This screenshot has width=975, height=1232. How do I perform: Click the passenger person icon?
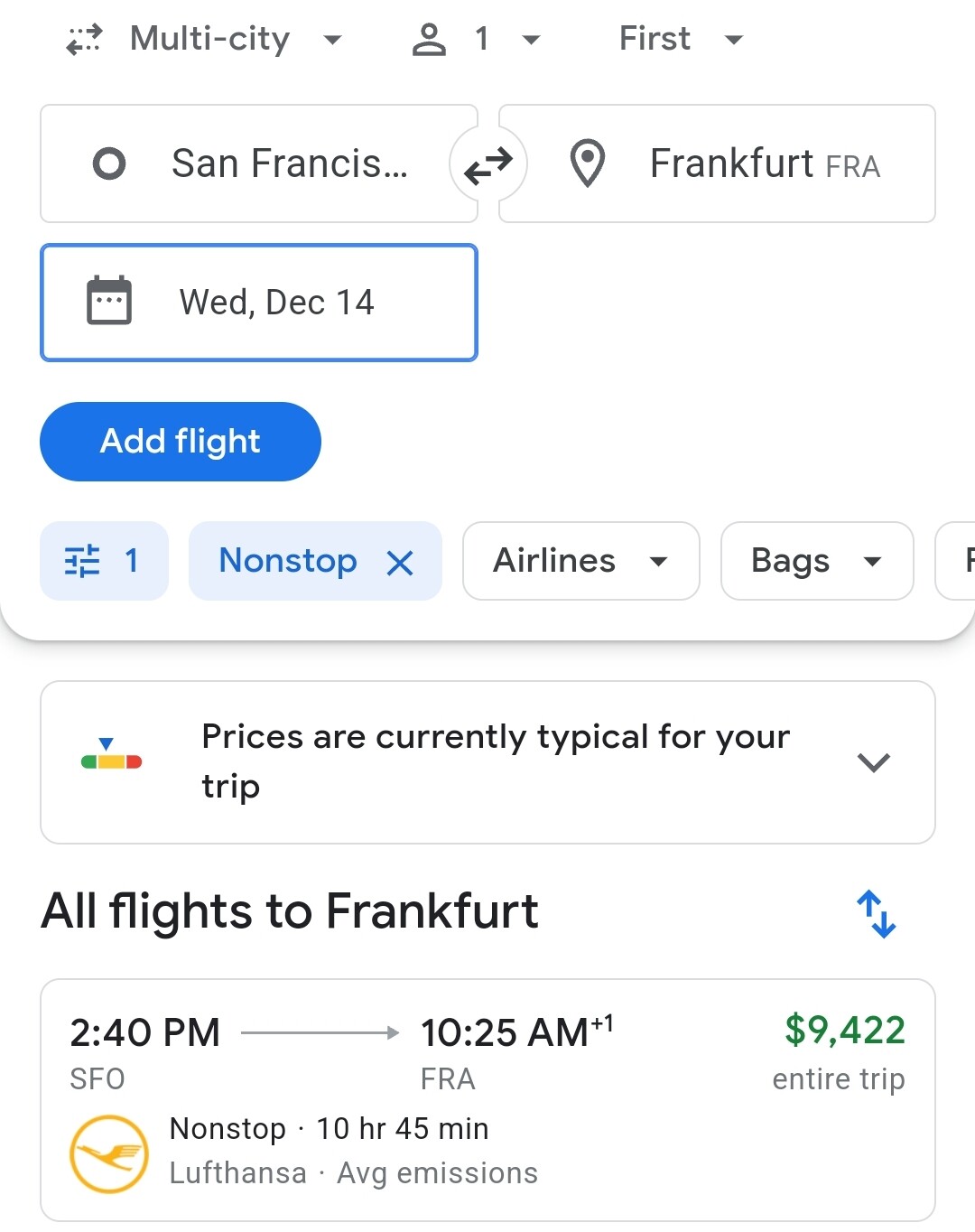point(429,40)
